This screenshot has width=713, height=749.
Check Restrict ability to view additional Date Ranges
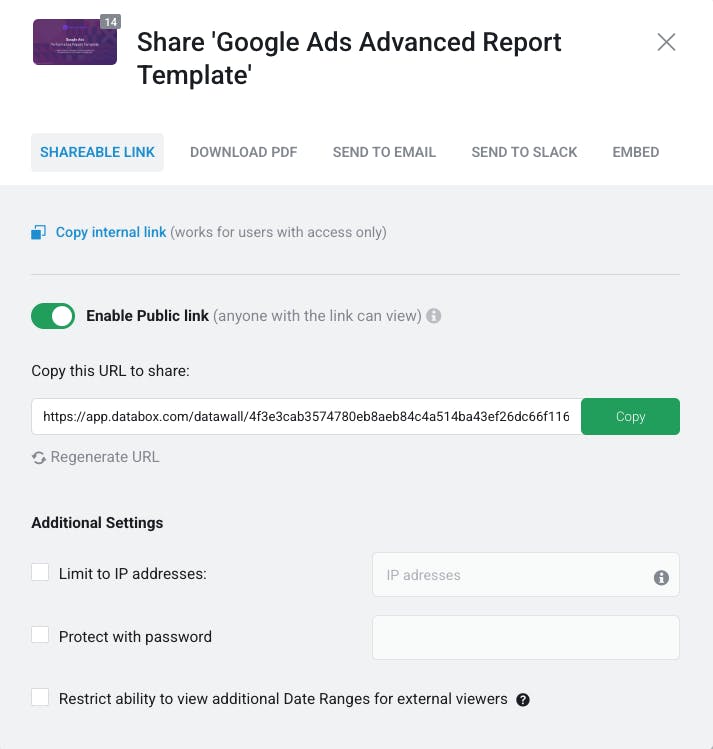click(x=40, y=697)
